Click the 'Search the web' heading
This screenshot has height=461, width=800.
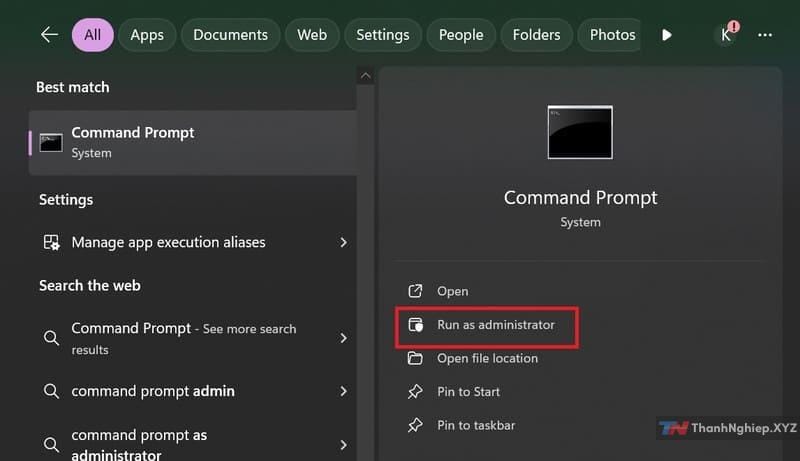pos(90,286)
